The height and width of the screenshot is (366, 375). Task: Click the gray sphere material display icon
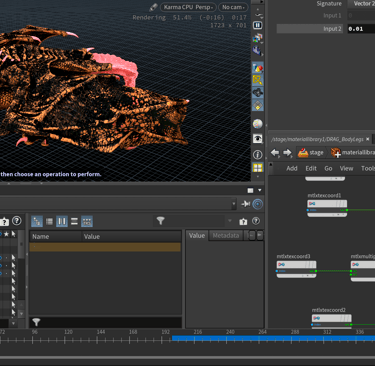[x=257, y=124]
